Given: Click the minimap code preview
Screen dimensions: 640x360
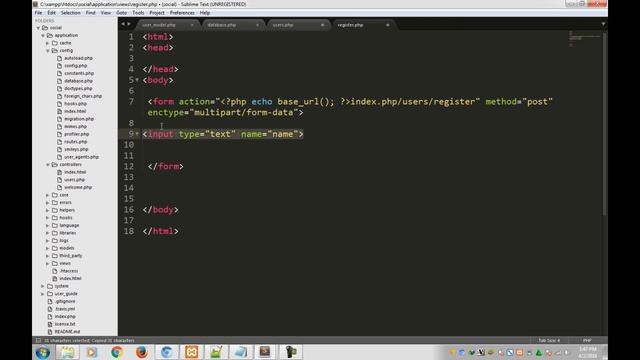Looking at the screenshot, I should coord(584,40).
